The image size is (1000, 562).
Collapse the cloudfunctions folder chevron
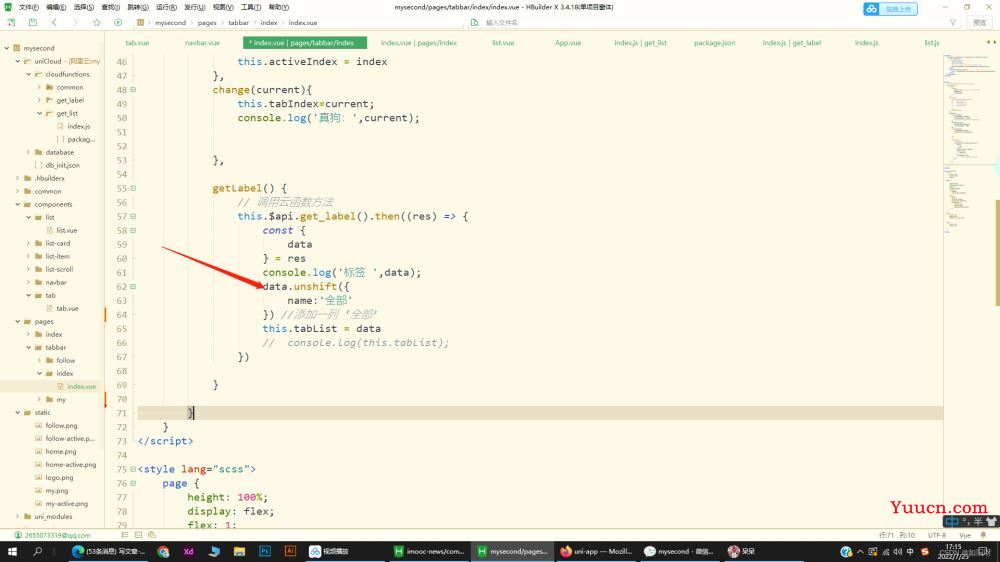tap(29, 74)
